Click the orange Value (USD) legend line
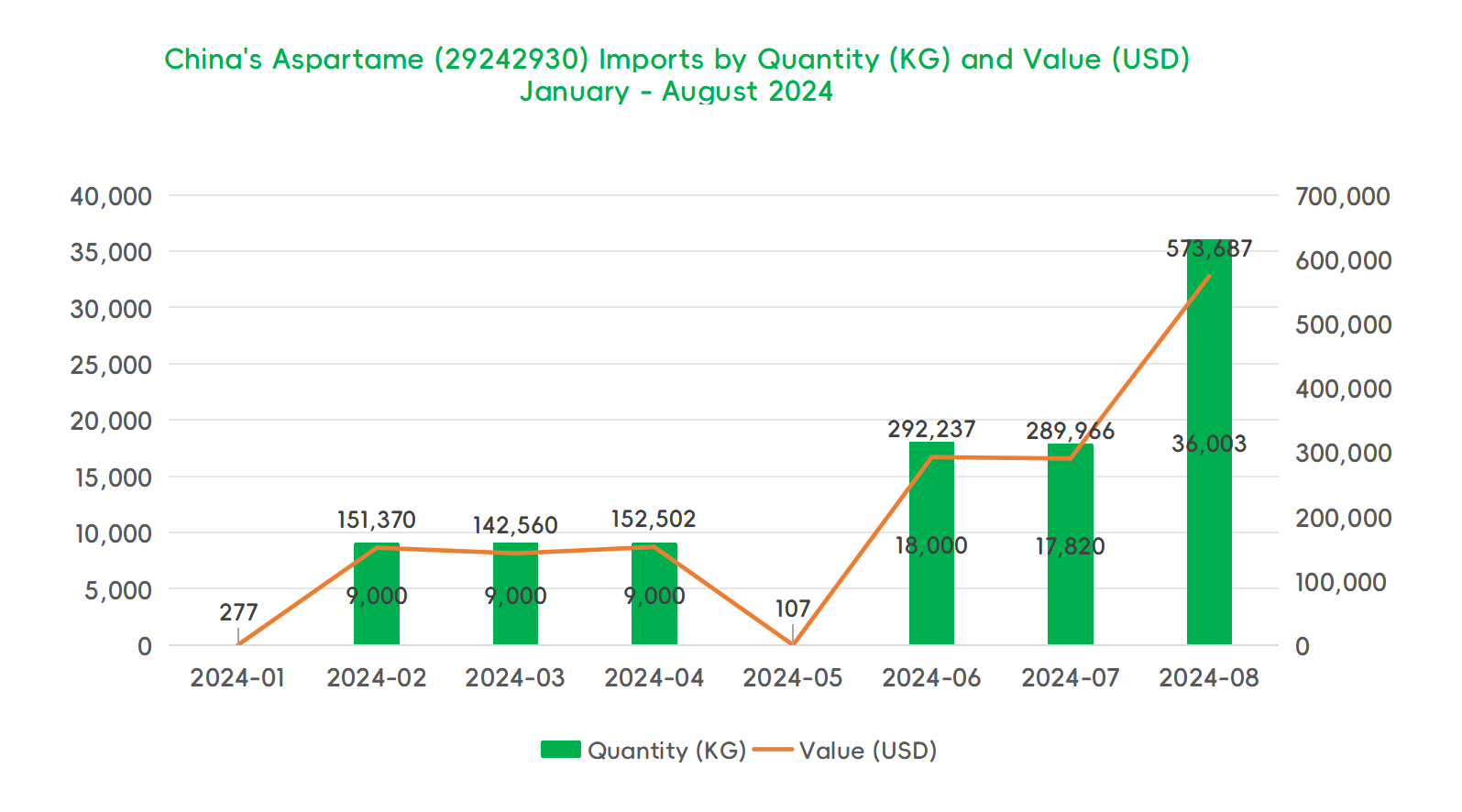This screenshot has width=1462, height=812. pyautogui.click(x=773, y=750)
